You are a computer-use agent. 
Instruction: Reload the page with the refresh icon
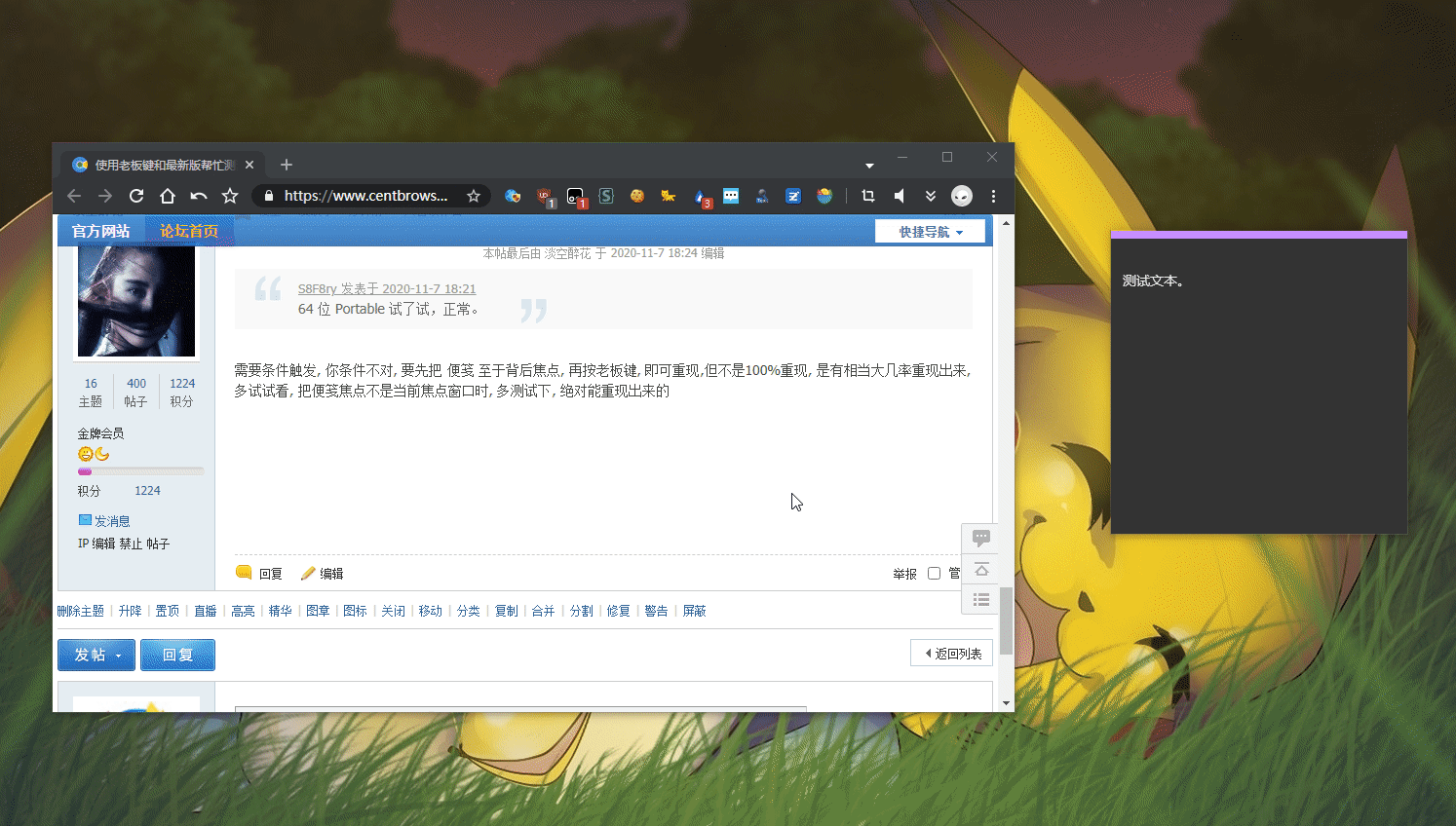coord(136,196)
